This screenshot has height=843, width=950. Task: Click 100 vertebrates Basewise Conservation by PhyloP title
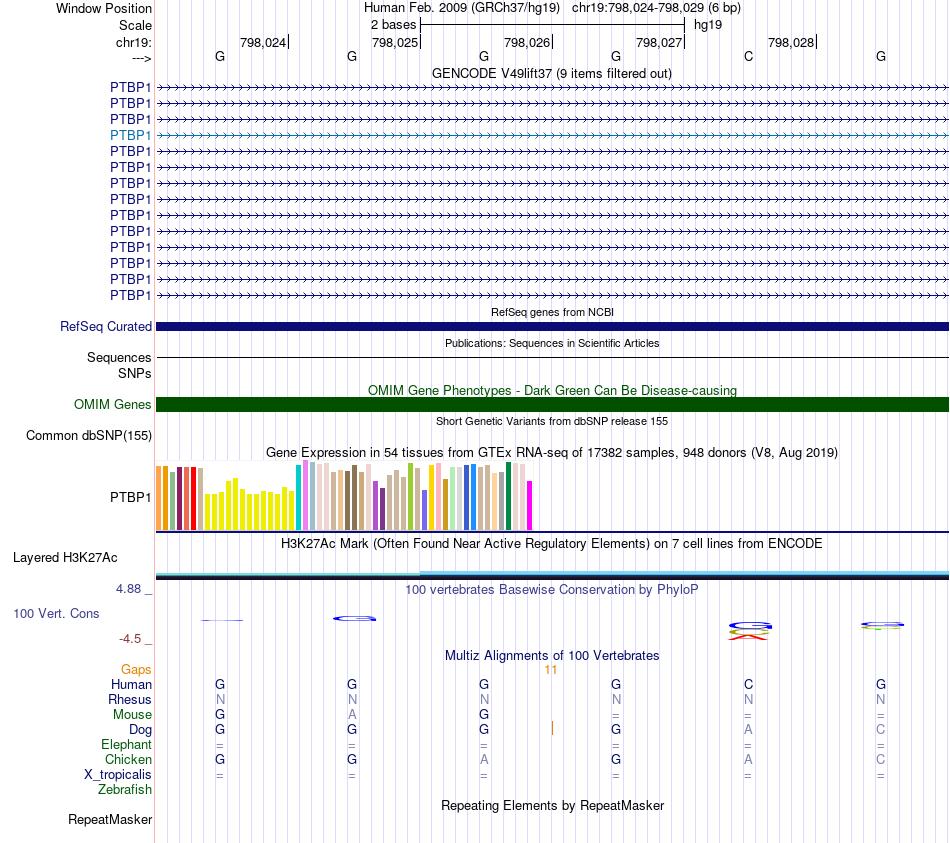552,589
